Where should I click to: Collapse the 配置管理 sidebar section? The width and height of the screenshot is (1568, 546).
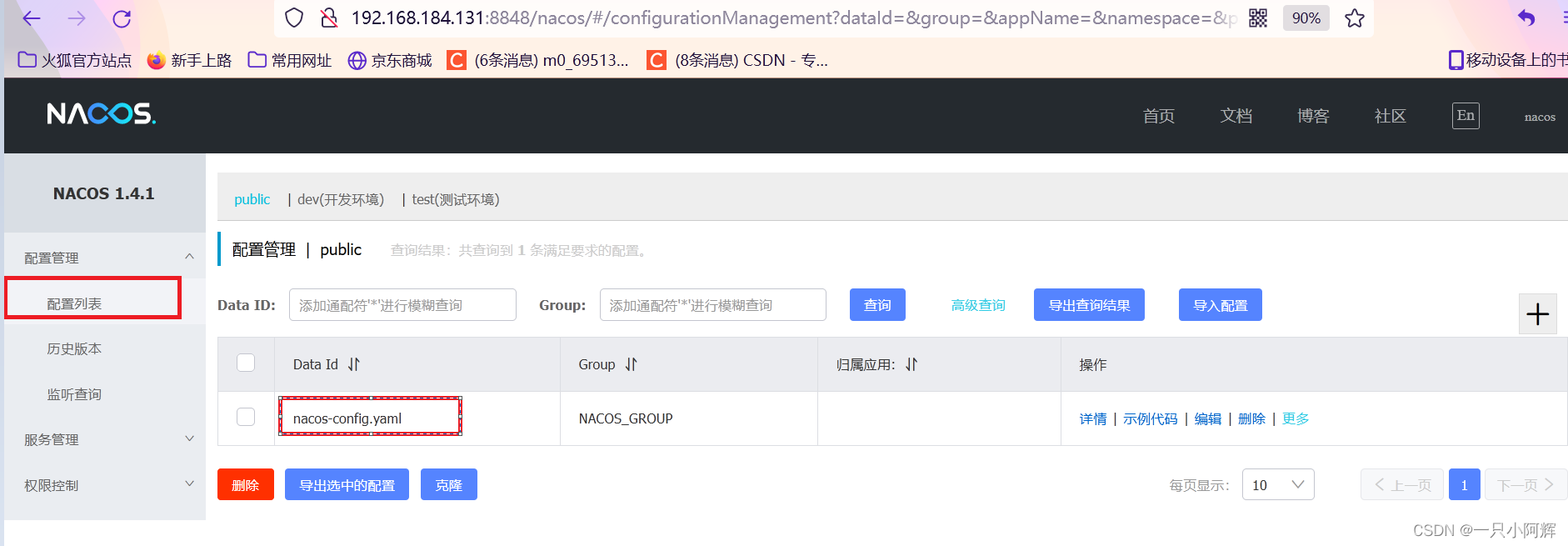coord(105,258)
